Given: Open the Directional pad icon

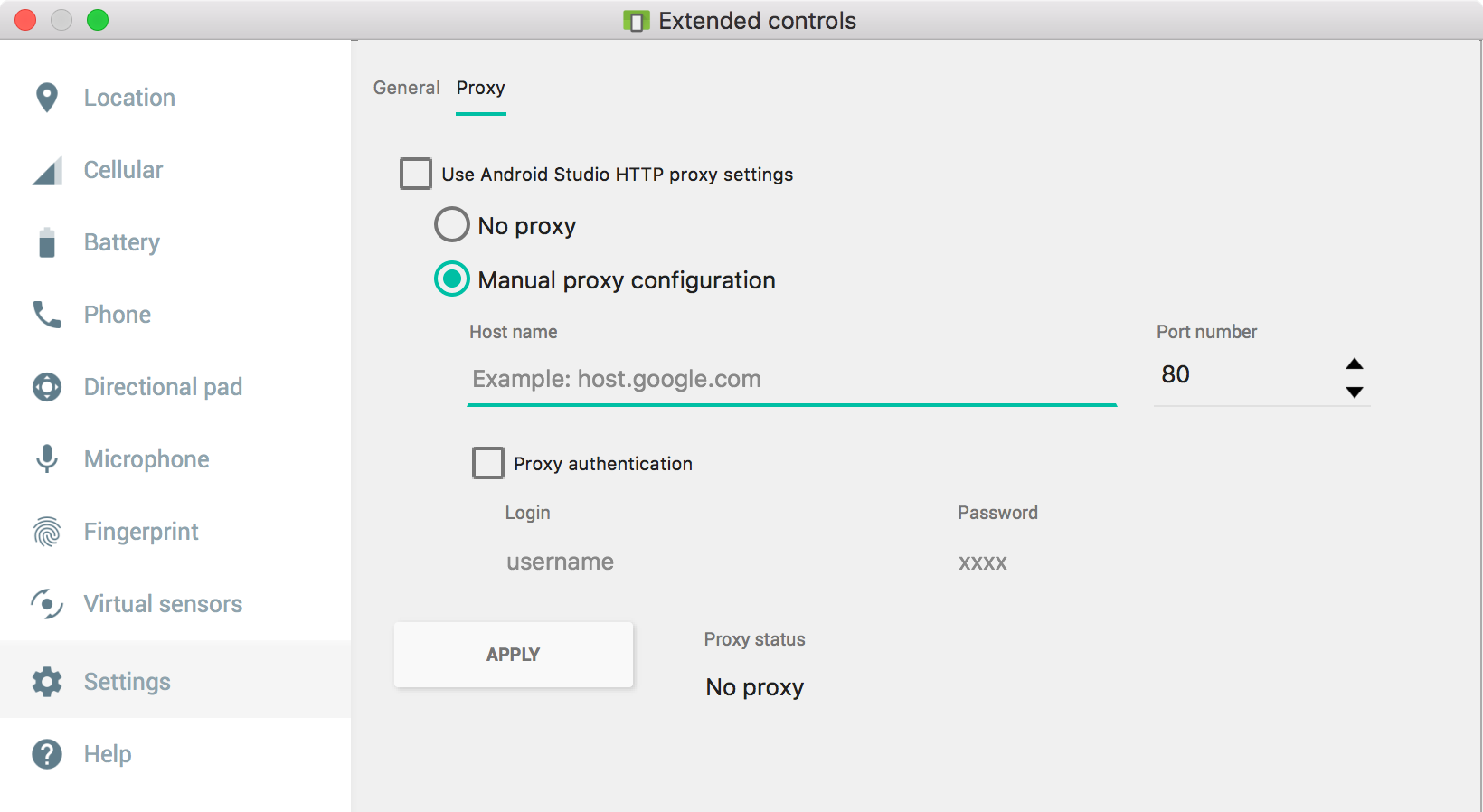Looking at the screenshot, I should click(47, 387).
